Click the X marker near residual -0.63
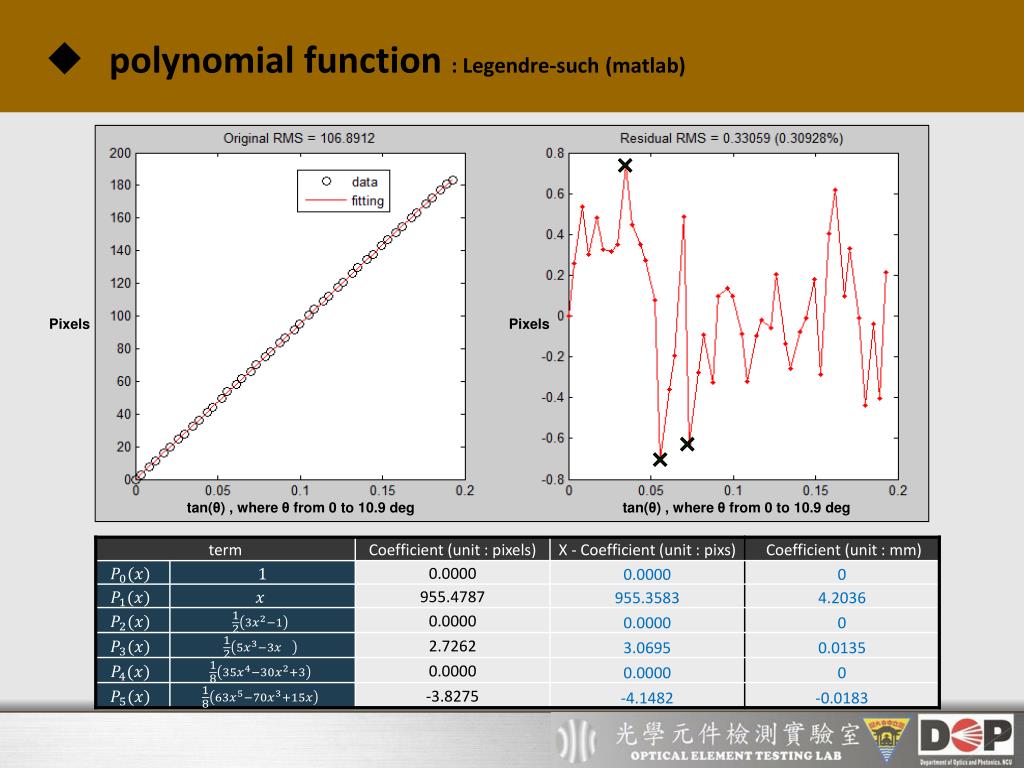The image size is (1024, 768). tap(687, 444)
